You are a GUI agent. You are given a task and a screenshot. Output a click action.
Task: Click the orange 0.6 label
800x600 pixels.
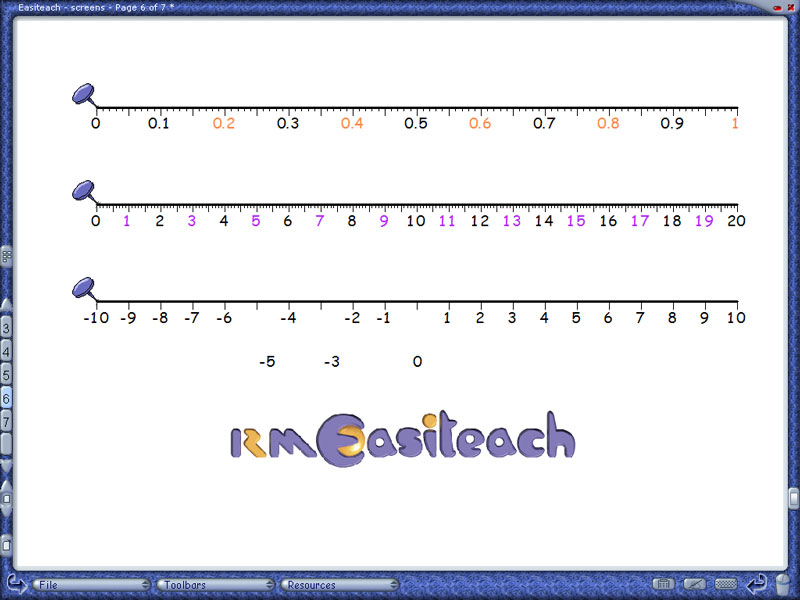click(x=480, y=123)
